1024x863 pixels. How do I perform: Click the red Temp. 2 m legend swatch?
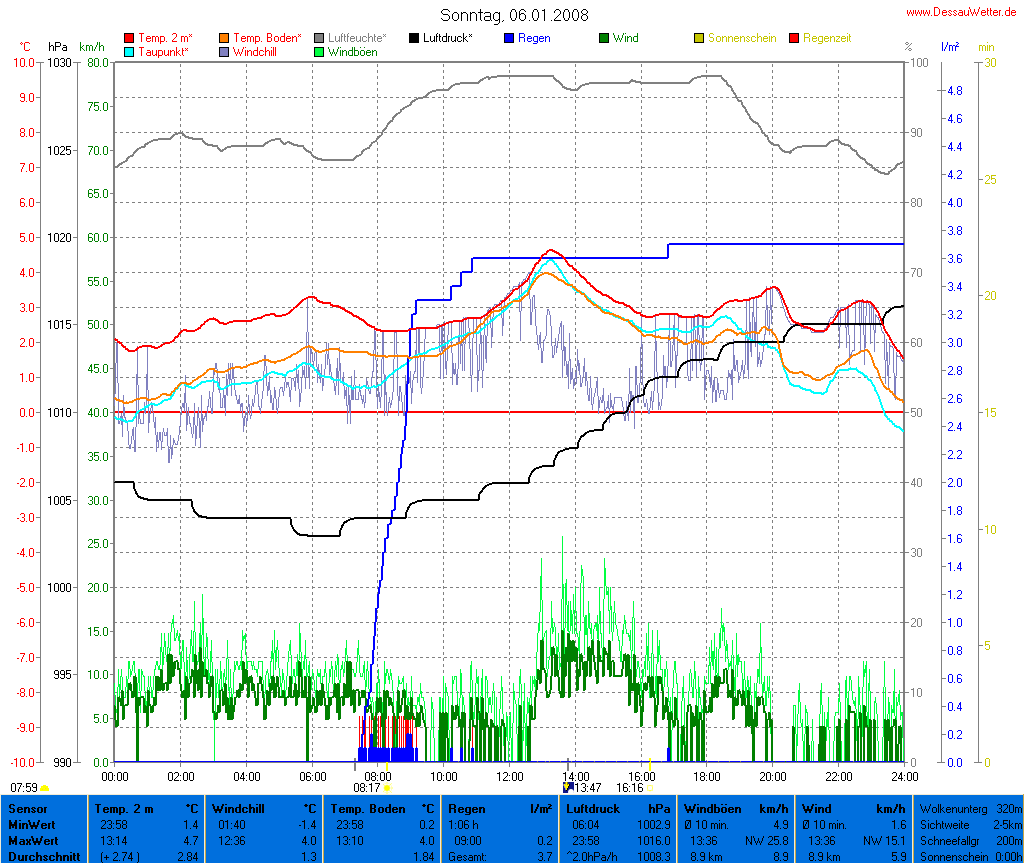(x=130, y=38)
